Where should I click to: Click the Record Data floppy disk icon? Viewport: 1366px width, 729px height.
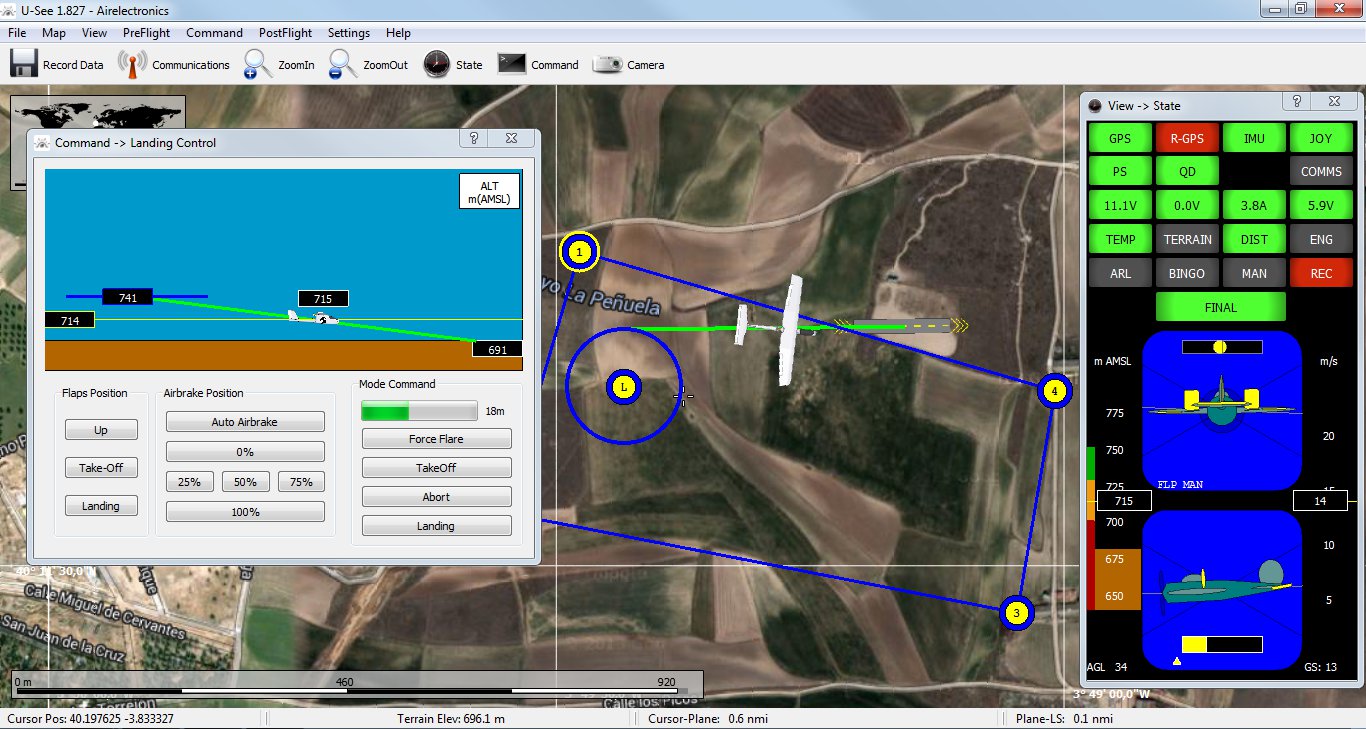[24, 64]
